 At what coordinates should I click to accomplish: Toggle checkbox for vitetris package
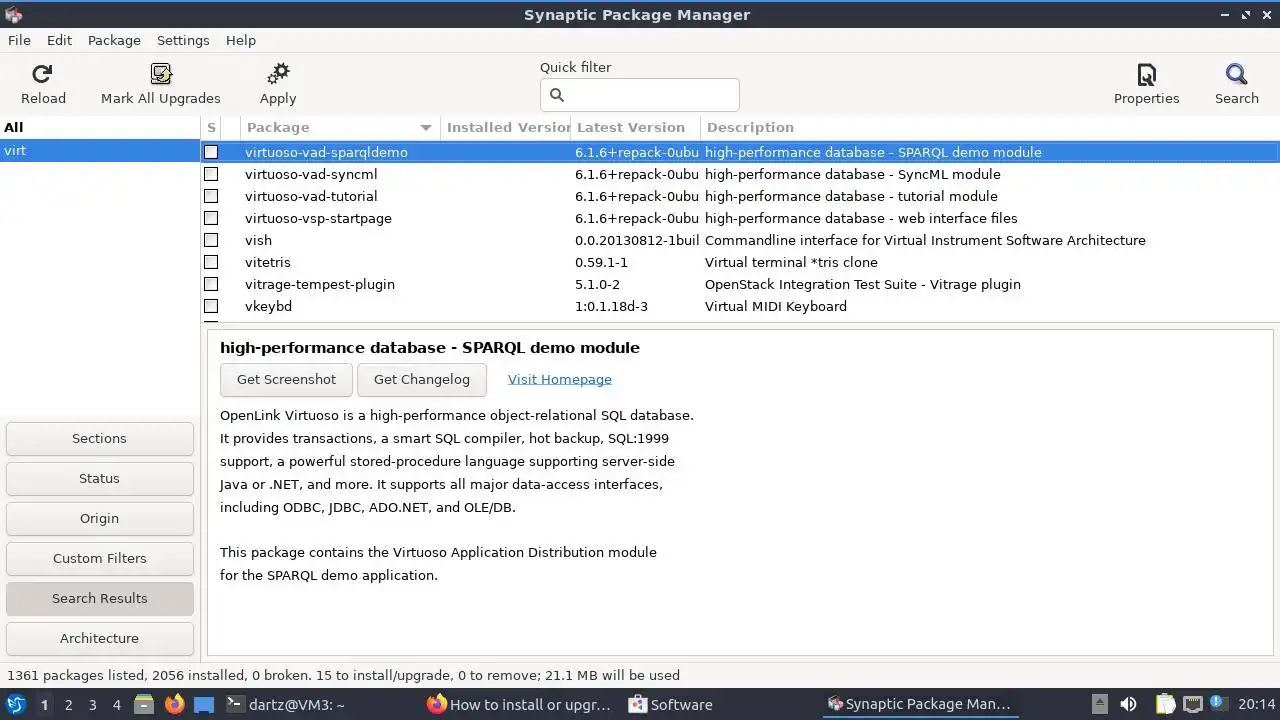coord(211,262)
